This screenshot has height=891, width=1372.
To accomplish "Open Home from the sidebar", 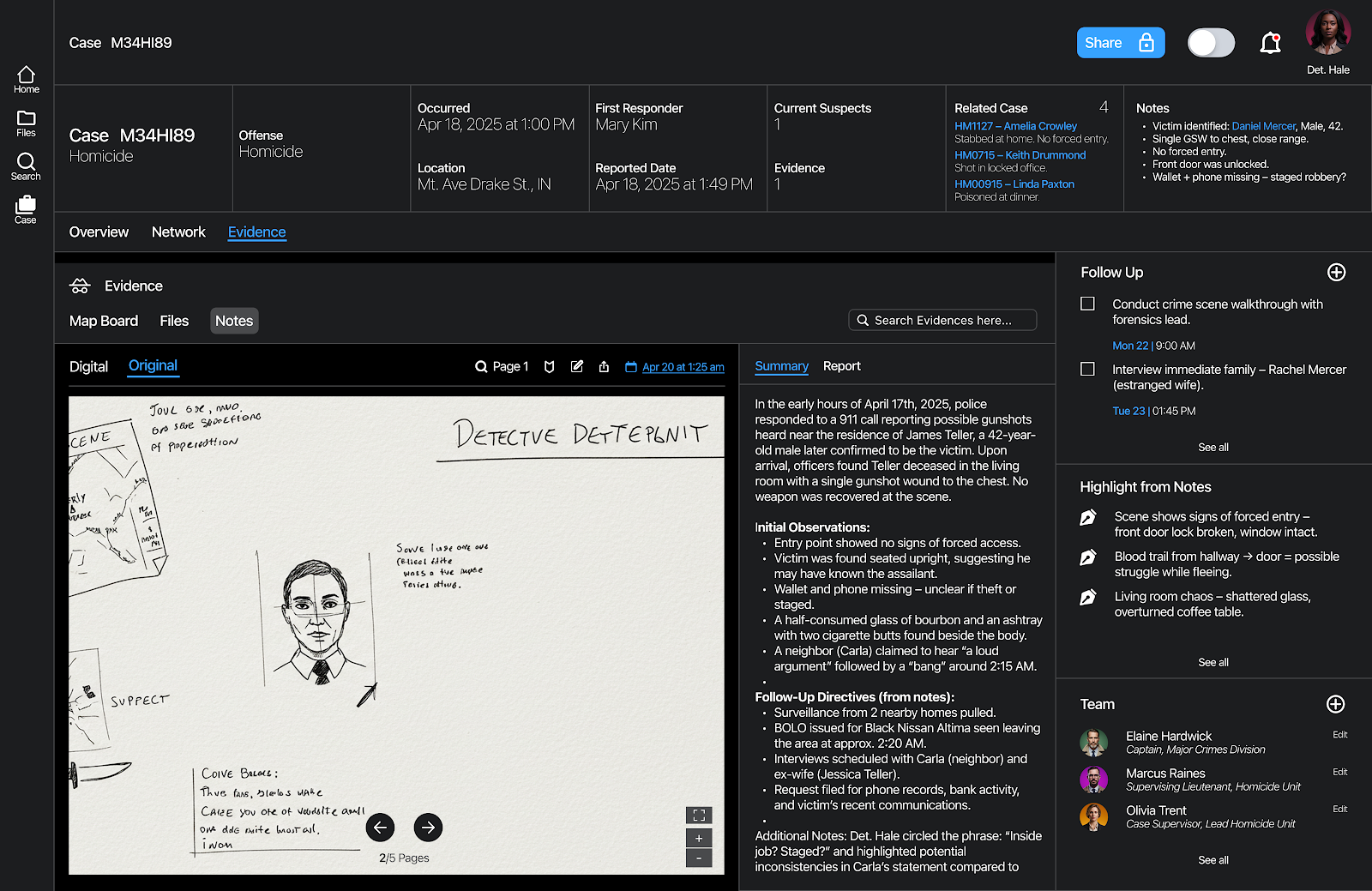I will 27,80.
